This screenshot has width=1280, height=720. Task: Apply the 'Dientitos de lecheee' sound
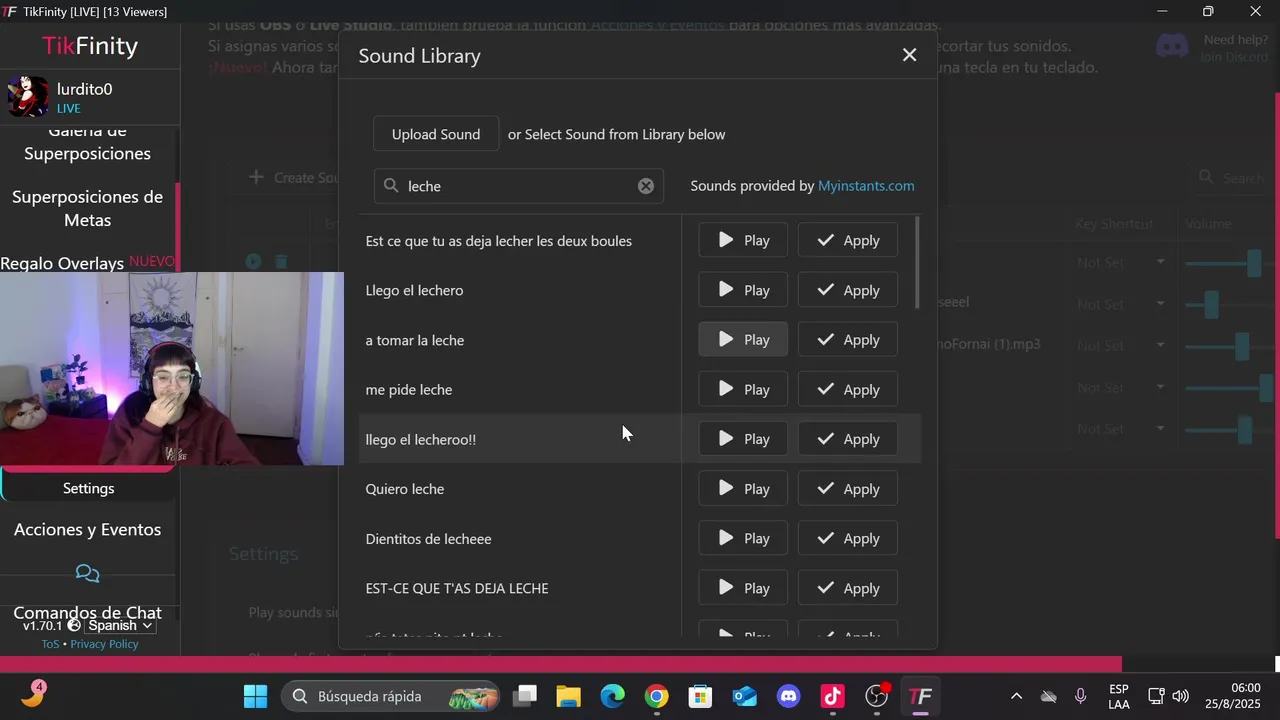coord(848,538)
